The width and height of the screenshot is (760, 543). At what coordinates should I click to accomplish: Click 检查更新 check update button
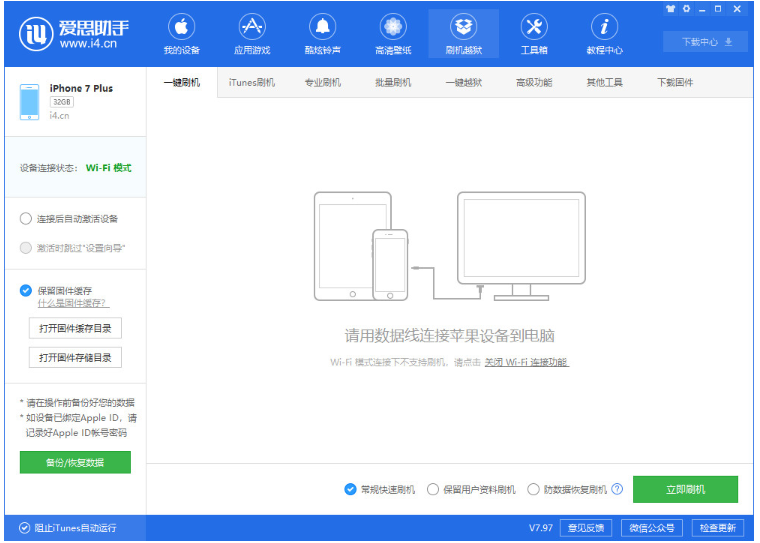717,528
